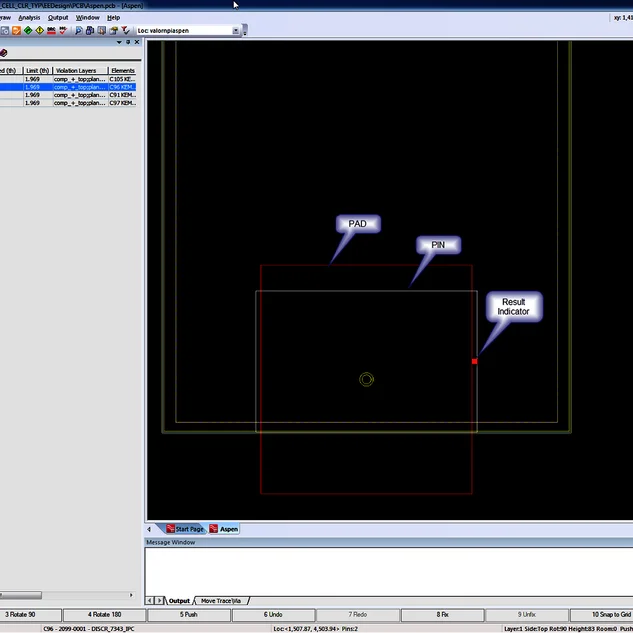
Task: Select the C97 KEM hazard row
Action: click(68, 103)
